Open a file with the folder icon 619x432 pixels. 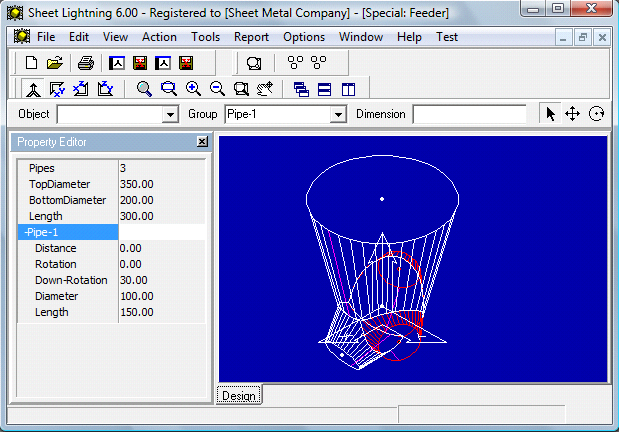[54, 63]
